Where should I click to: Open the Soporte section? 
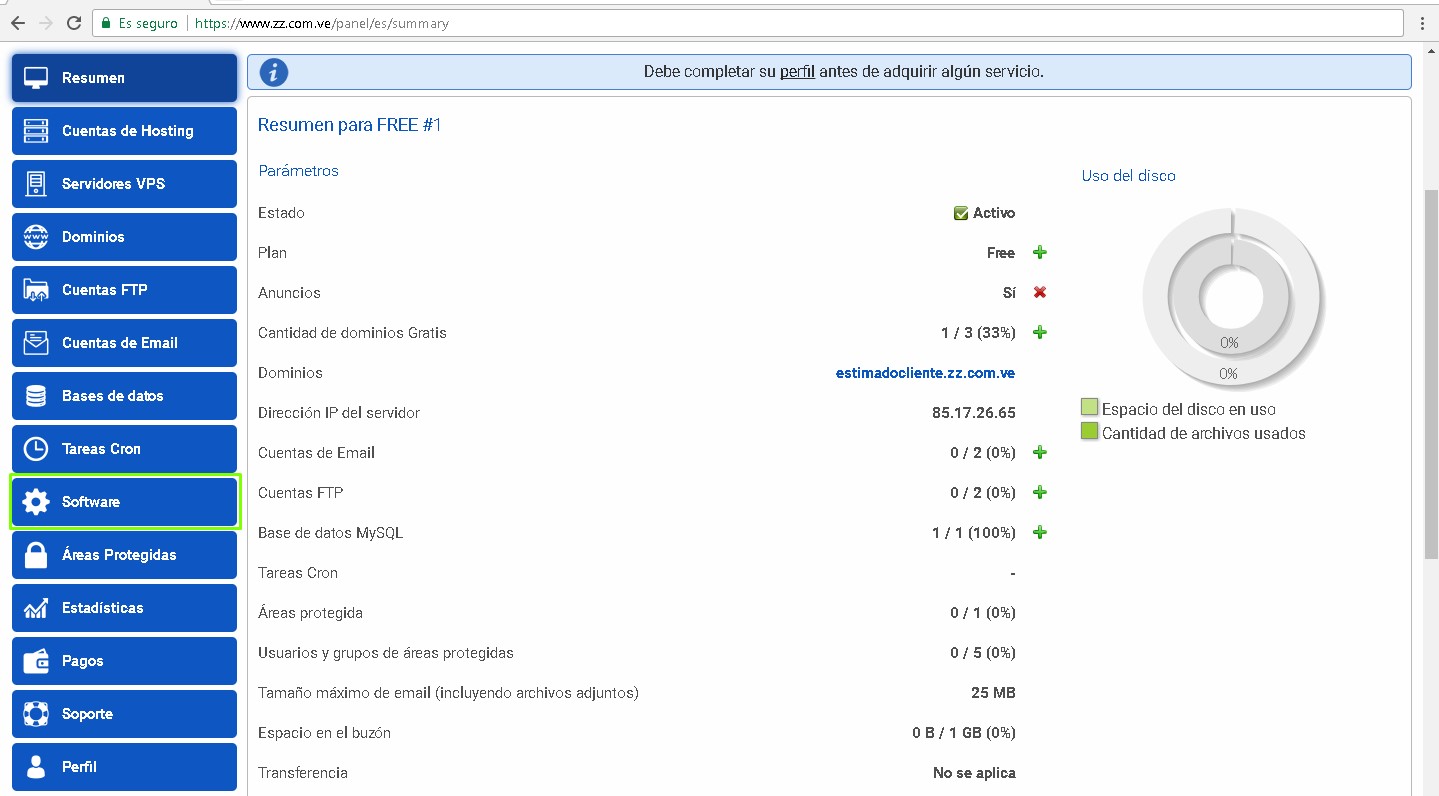[x=124, y=714]
